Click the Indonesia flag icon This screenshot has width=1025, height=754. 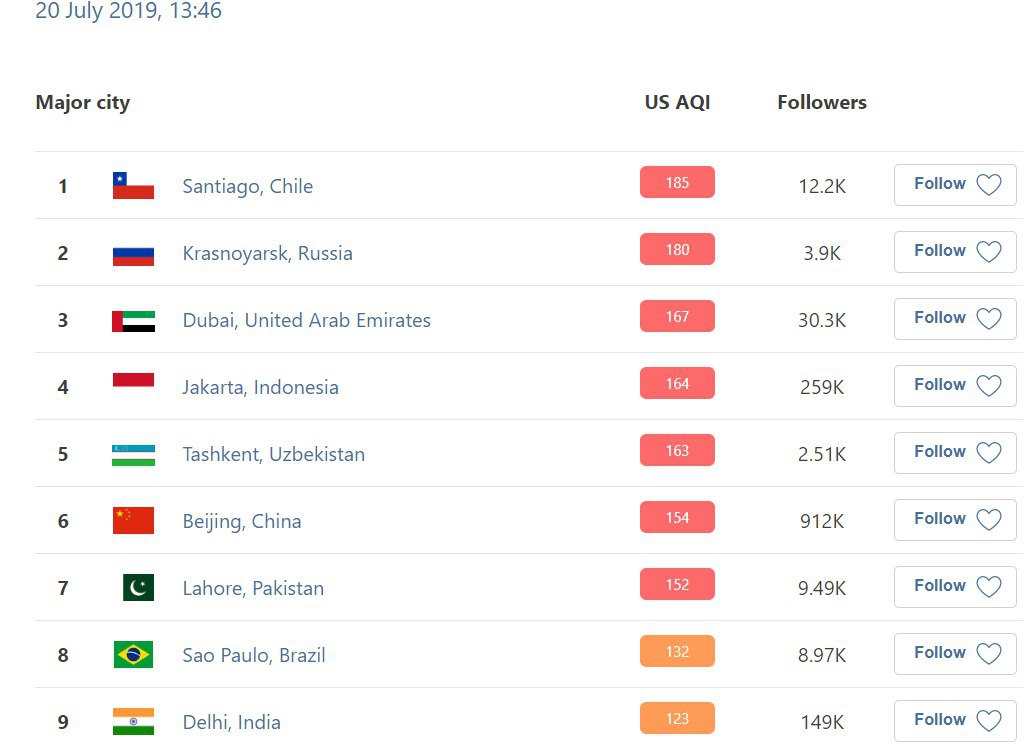click(x=133, y=381)
